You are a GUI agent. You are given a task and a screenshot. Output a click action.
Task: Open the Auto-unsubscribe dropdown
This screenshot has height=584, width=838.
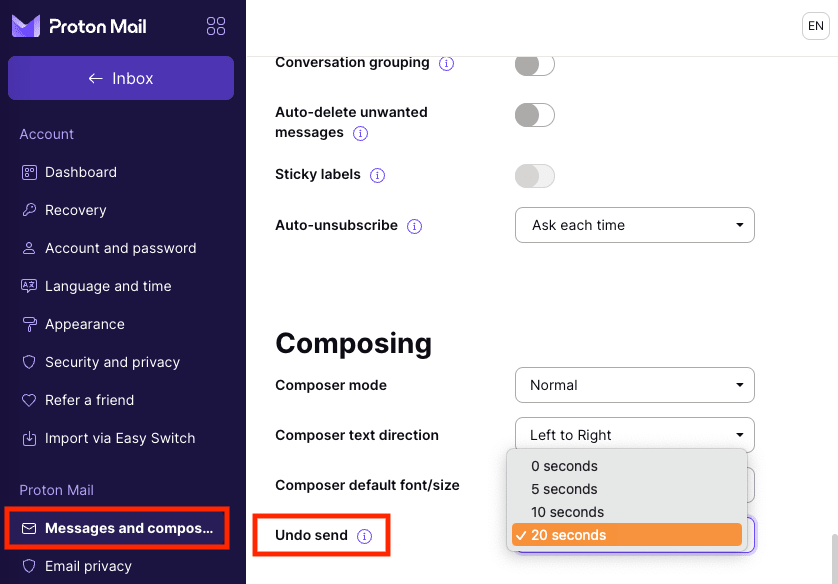634,225
